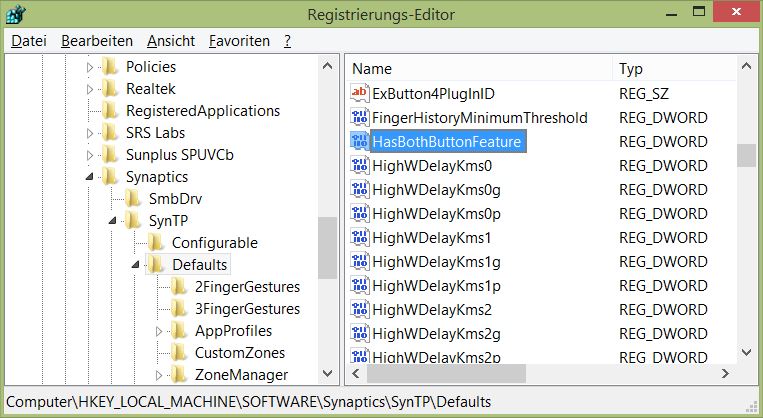Open the Datei menu

[29, 41]
